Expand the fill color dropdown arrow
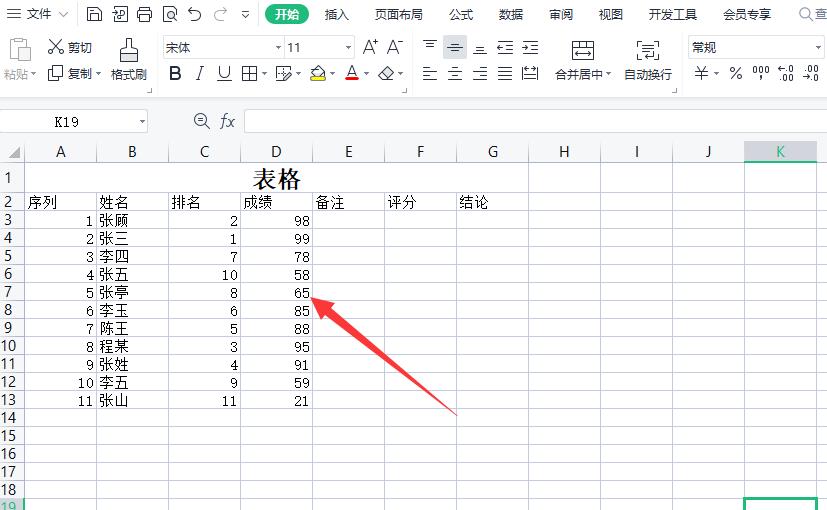The height and width of the screenshot is (510, 827). 332,74
